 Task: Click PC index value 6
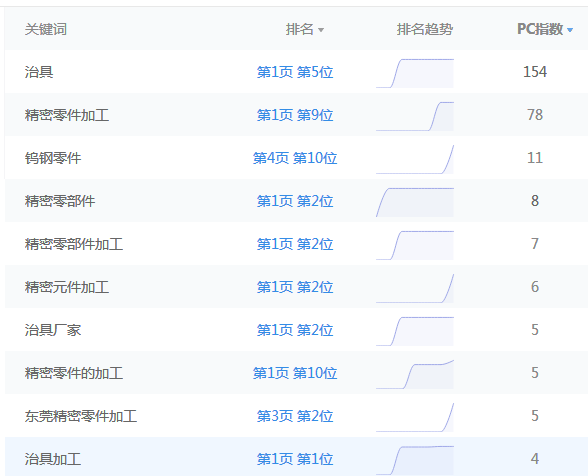point(535,287)
